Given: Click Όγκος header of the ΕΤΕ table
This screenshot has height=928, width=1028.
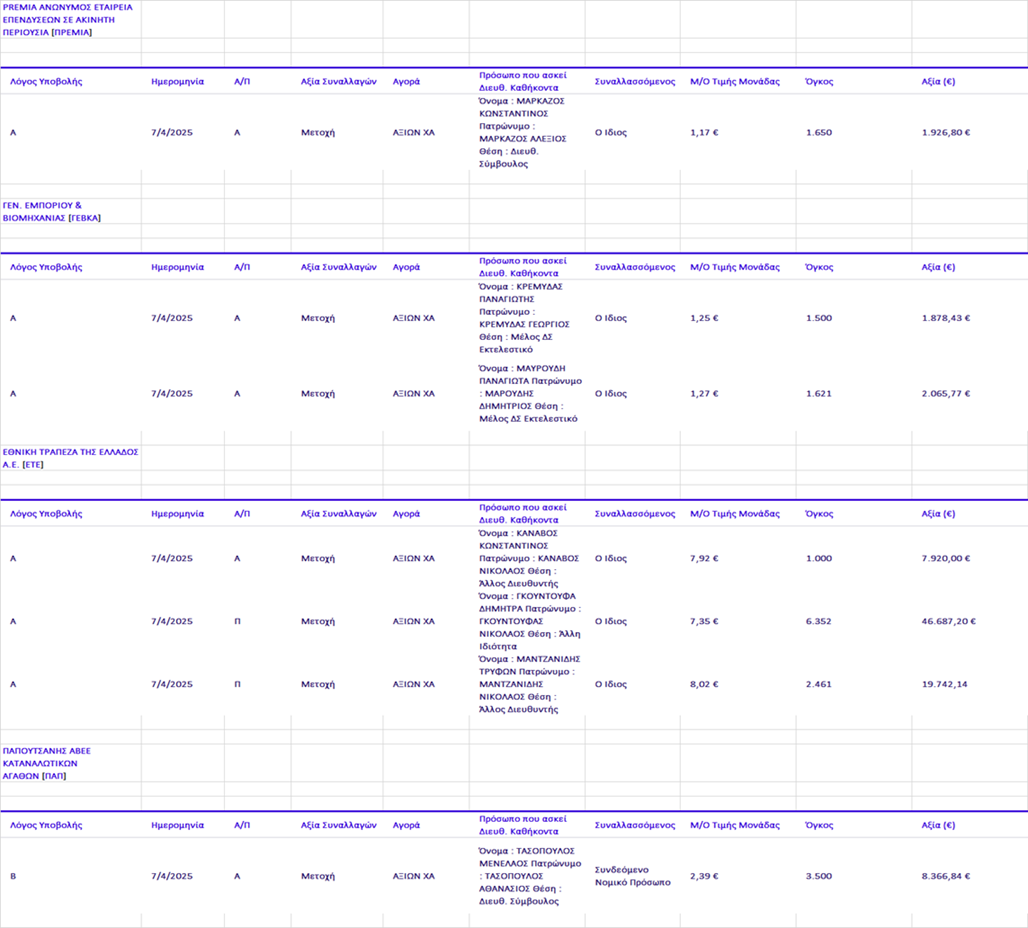Looking at the screenshot, I should (819, 514).
